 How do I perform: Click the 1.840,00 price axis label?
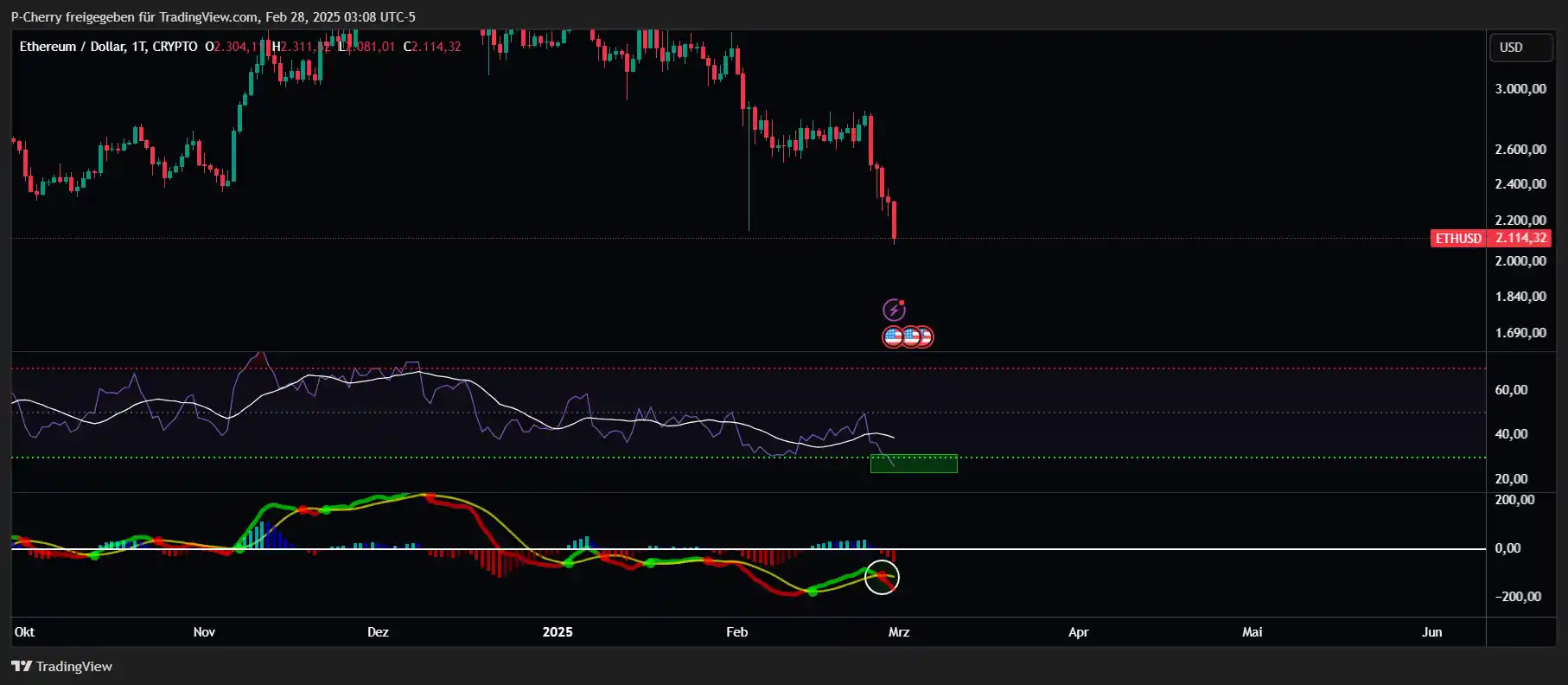point(1520,297)
